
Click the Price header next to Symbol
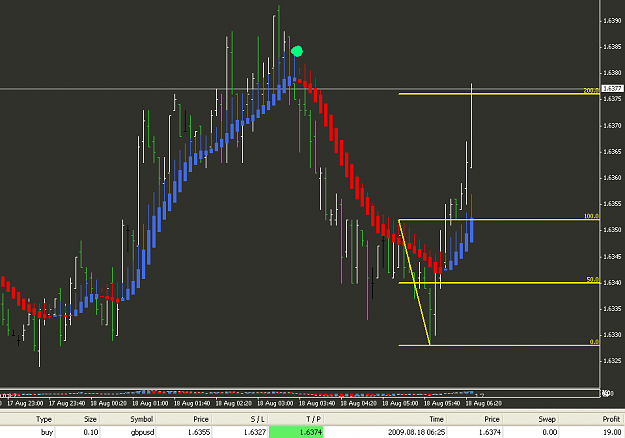click(201, 419)
